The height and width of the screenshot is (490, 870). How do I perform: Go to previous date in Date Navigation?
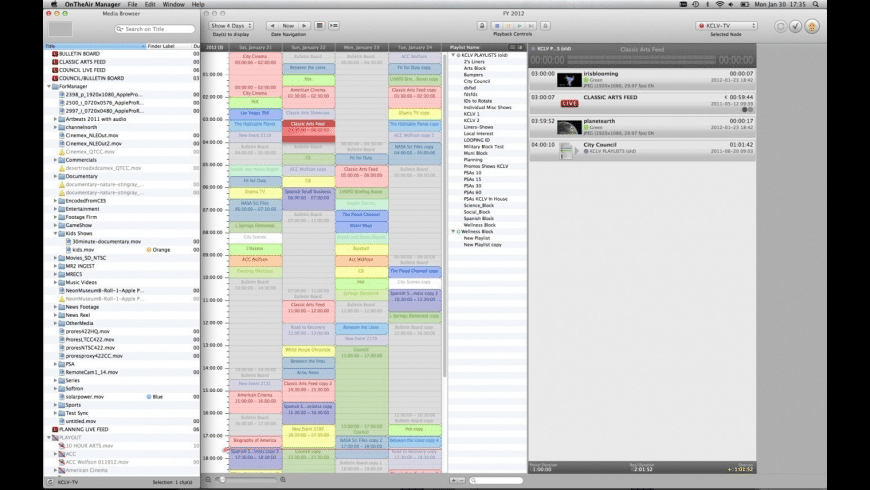(272, 26)
